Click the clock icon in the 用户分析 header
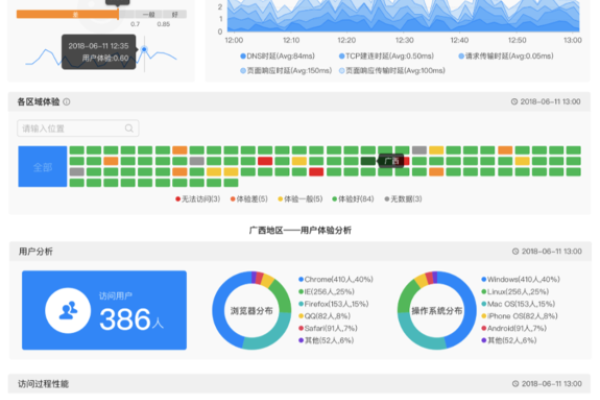The height and width of the screenshot is (400, 600). point(515,251)
